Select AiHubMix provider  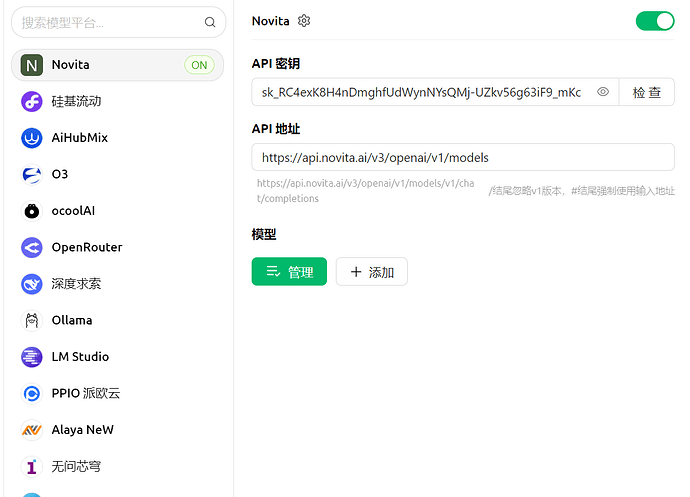tap(117, 138)
